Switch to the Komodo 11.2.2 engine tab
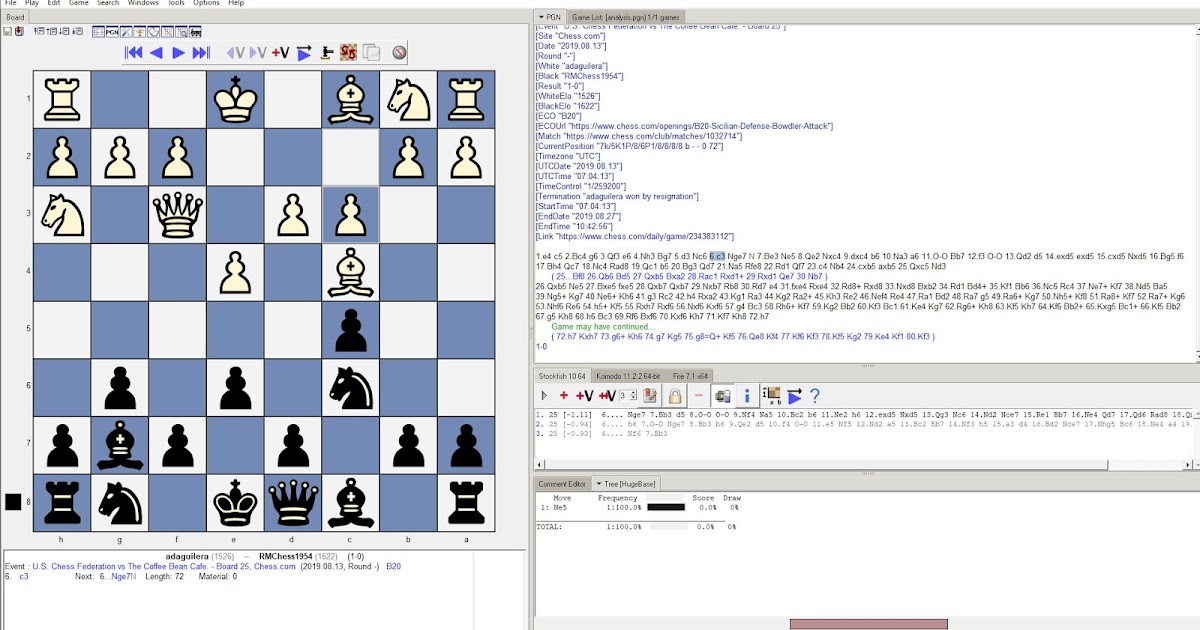Viewport: 1200px width, 630px height. [630, 378]
